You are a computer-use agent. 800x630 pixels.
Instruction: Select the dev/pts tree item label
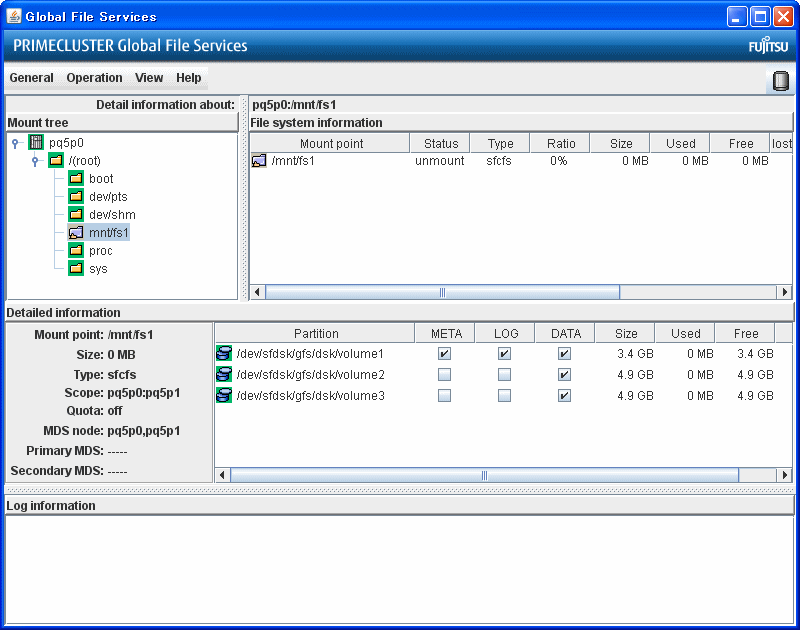[108, 197]
